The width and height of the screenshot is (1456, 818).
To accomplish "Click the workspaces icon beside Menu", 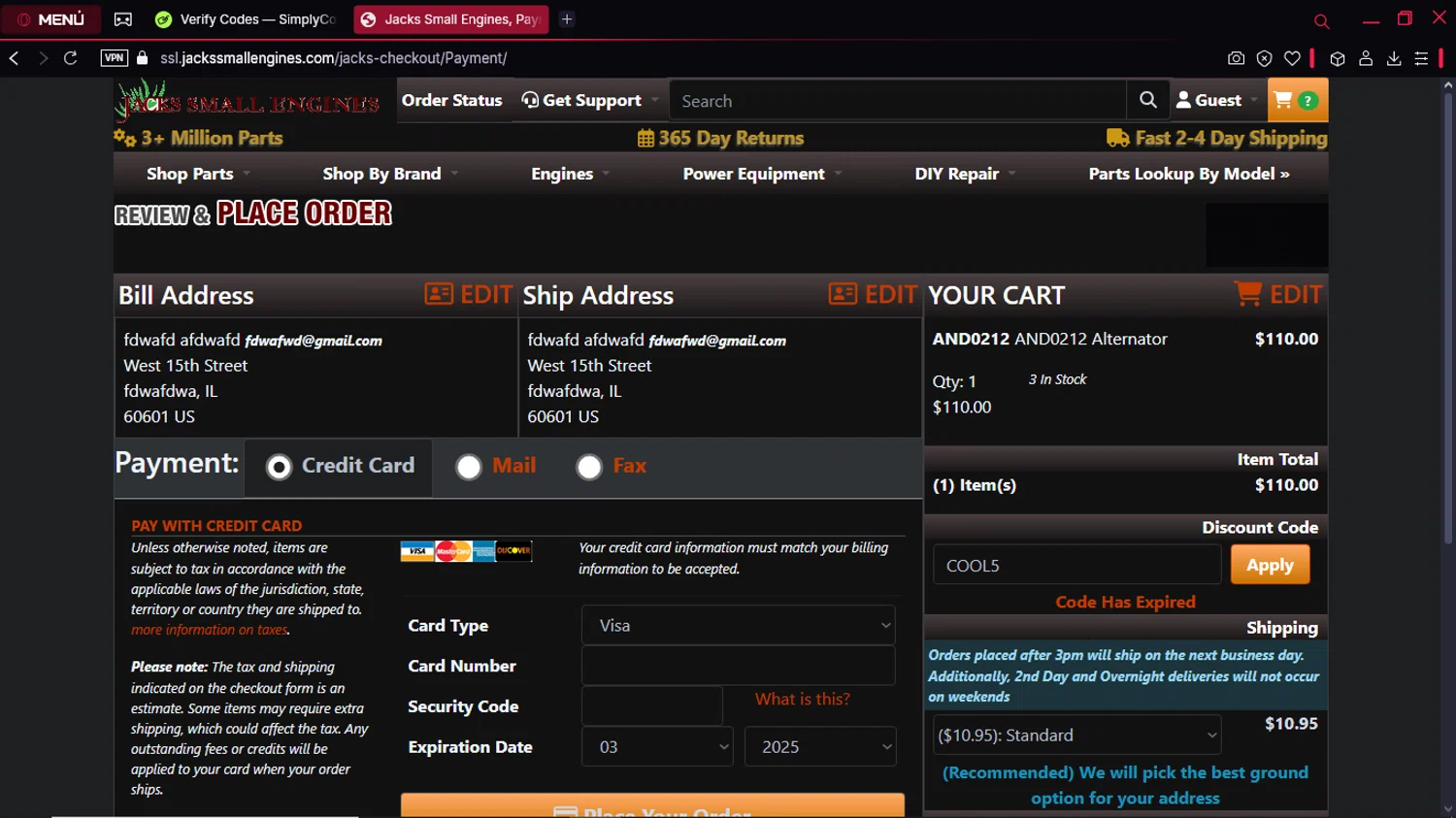I will tap(123, 19).
